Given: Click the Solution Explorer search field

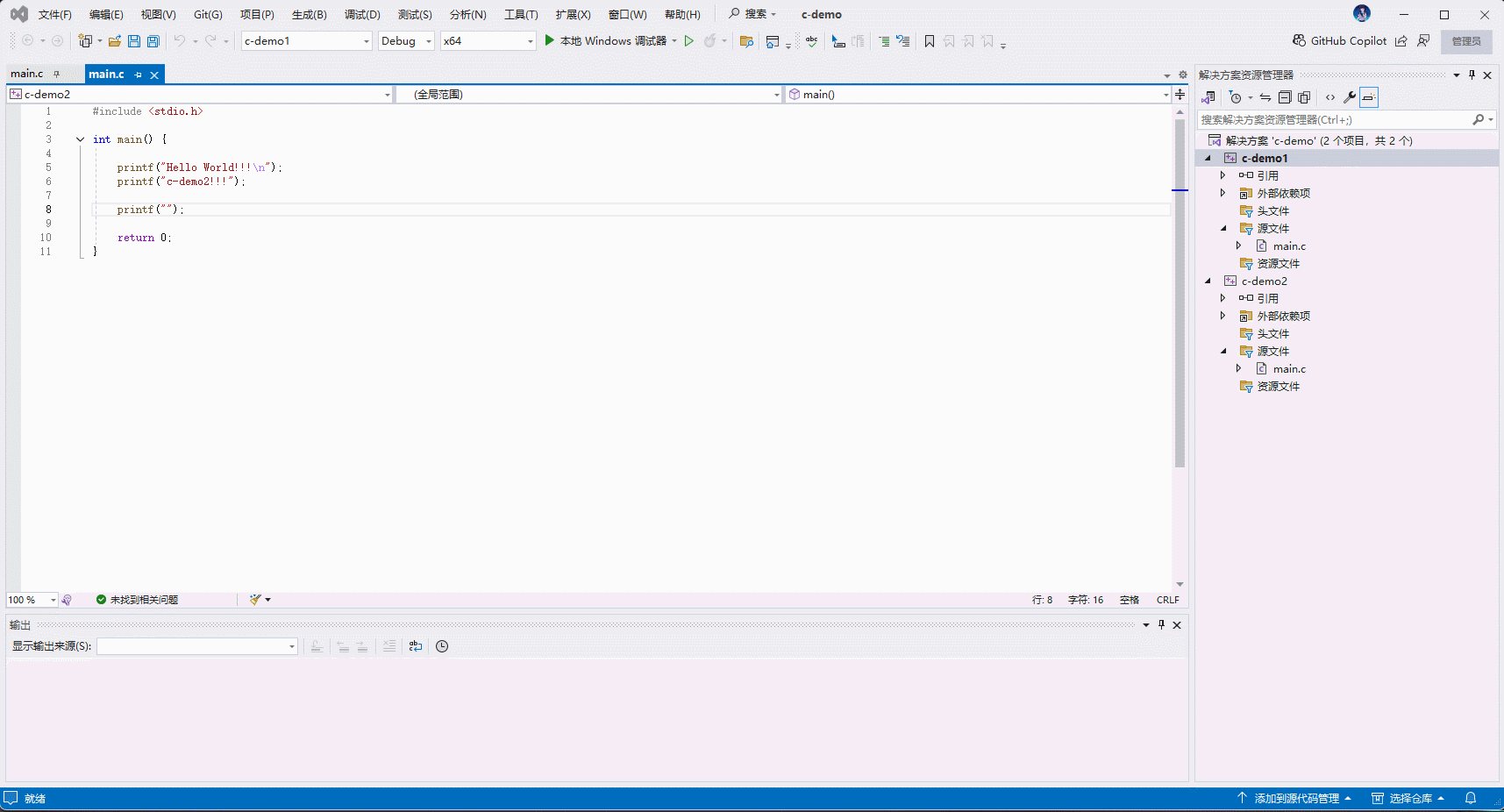Looking at the screenshot, I should tap(1333, 119).
